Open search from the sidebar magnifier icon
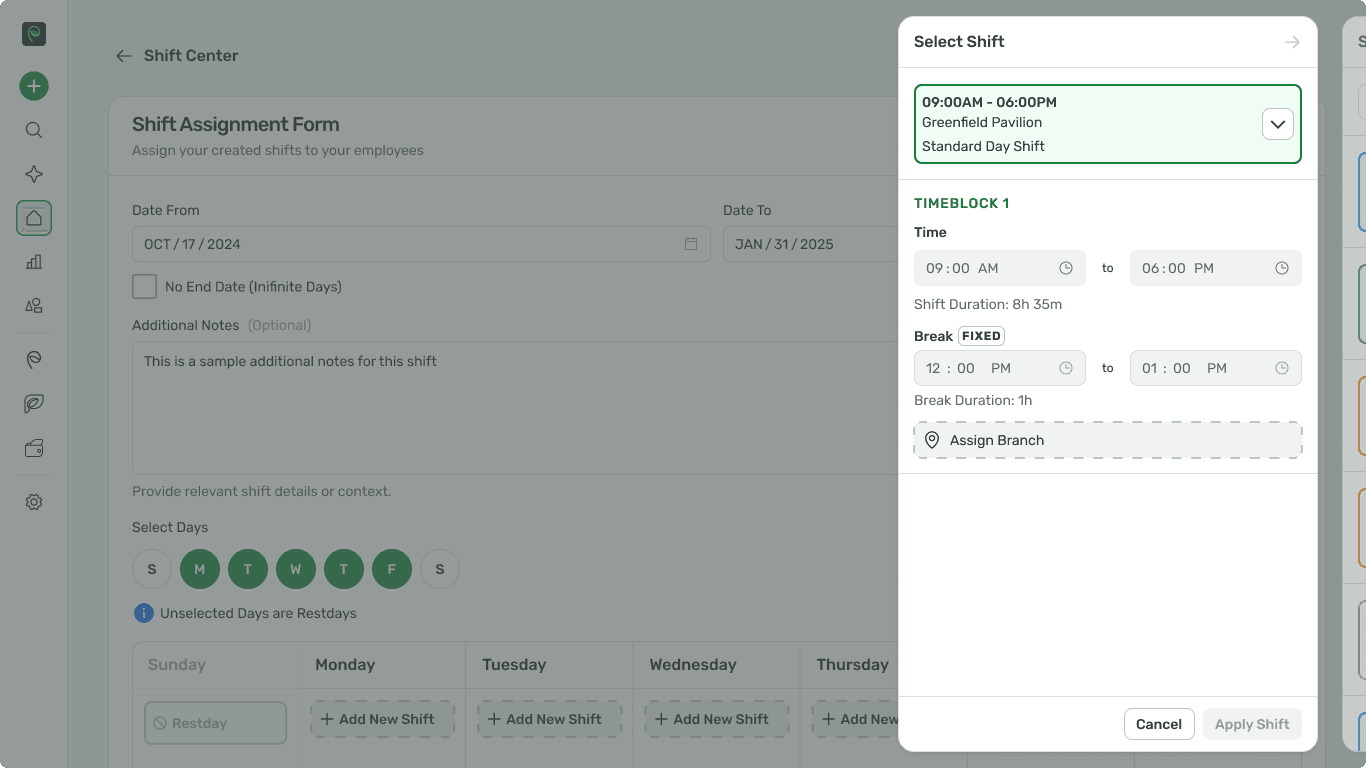This screenshot has height=768, width=1366. click(34, 130)
